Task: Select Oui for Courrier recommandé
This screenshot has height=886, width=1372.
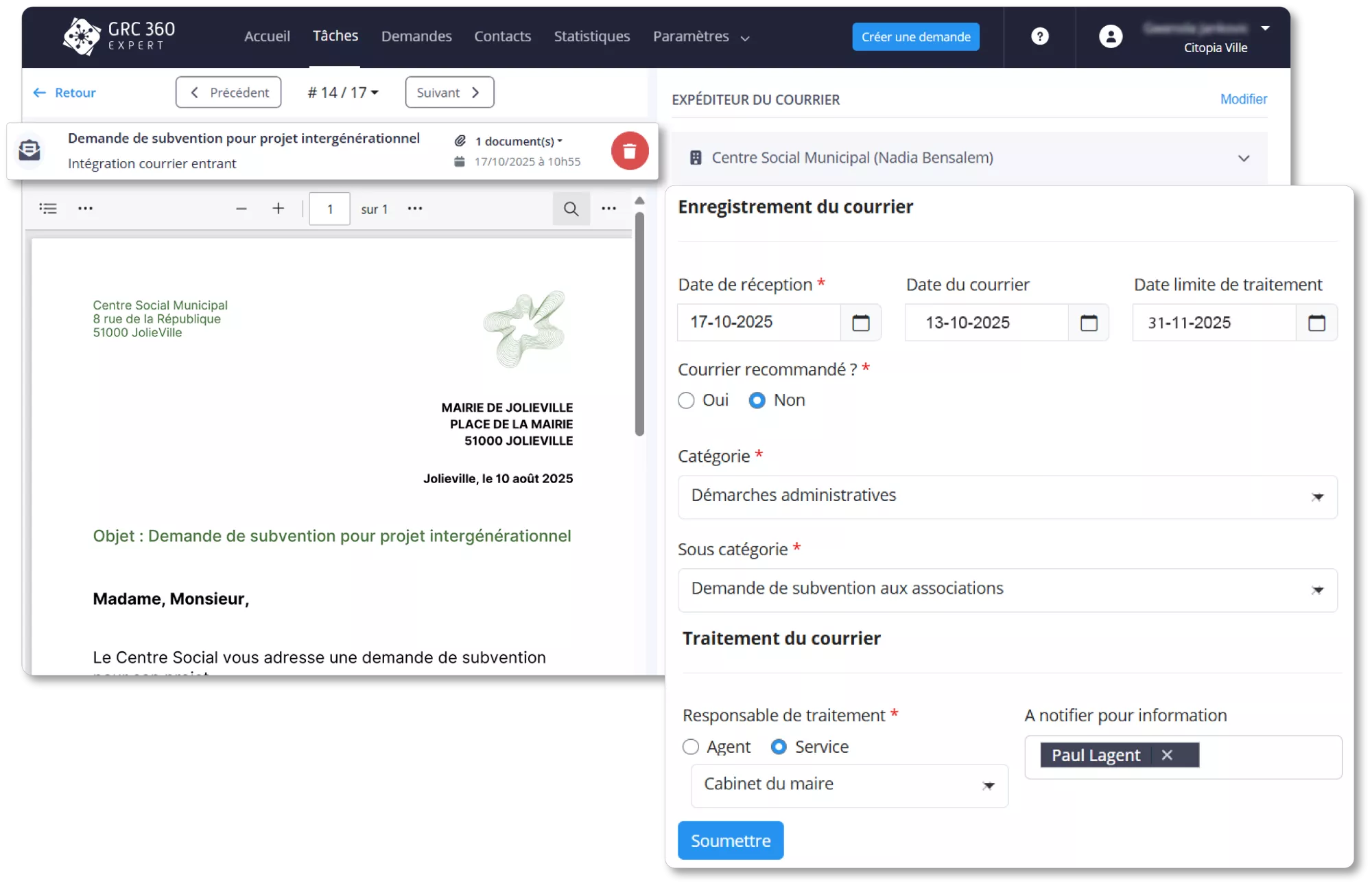Action: (686, 400)
